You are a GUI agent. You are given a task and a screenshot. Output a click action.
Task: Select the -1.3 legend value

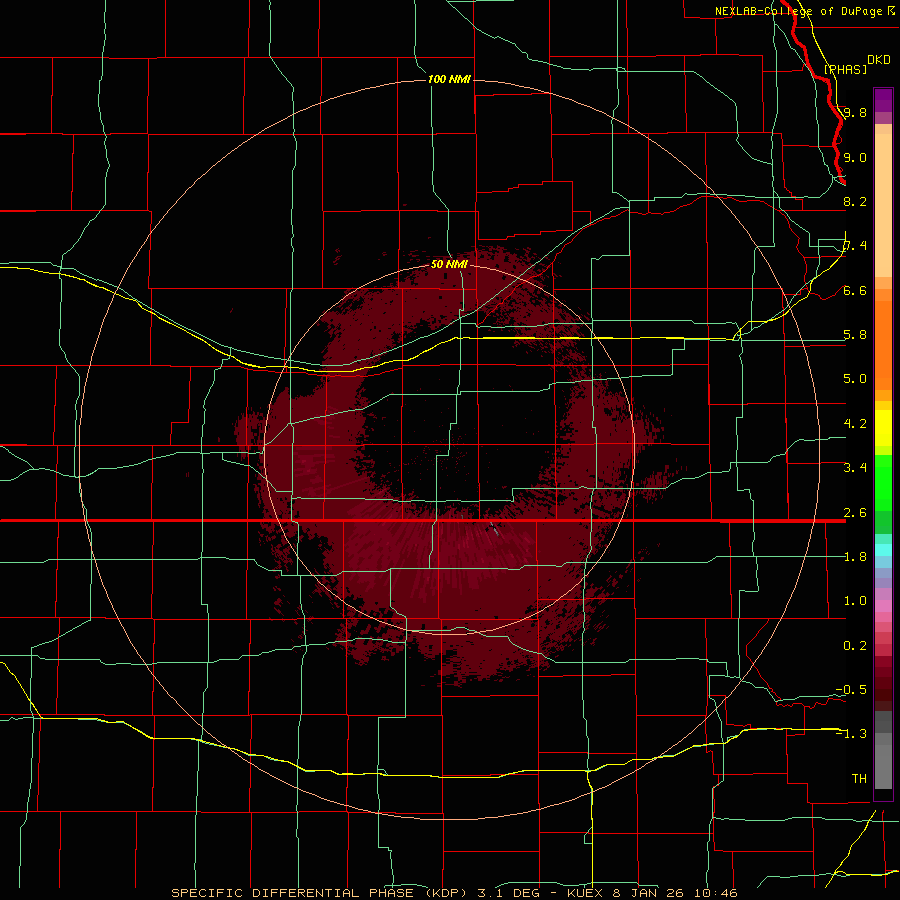pos(851,734)
